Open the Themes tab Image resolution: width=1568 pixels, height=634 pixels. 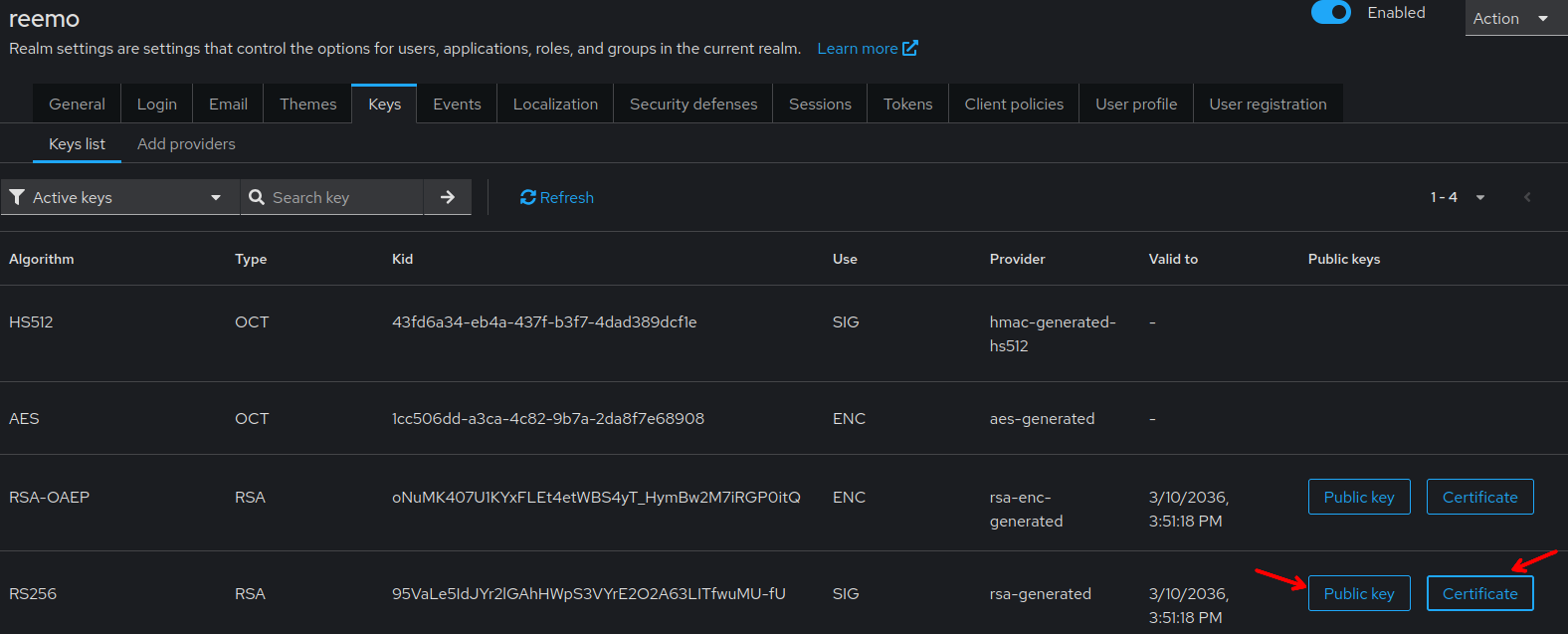click(x=307, y=104)
